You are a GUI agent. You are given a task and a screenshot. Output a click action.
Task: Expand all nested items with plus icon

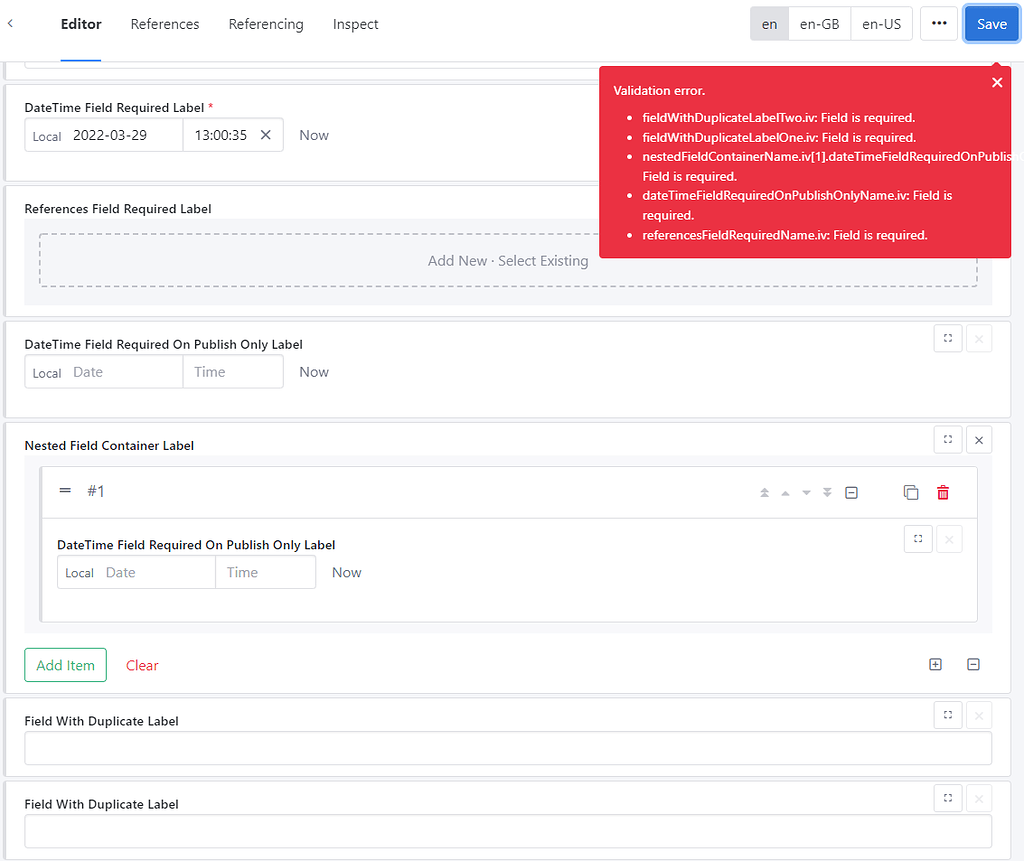click(935, 665)
